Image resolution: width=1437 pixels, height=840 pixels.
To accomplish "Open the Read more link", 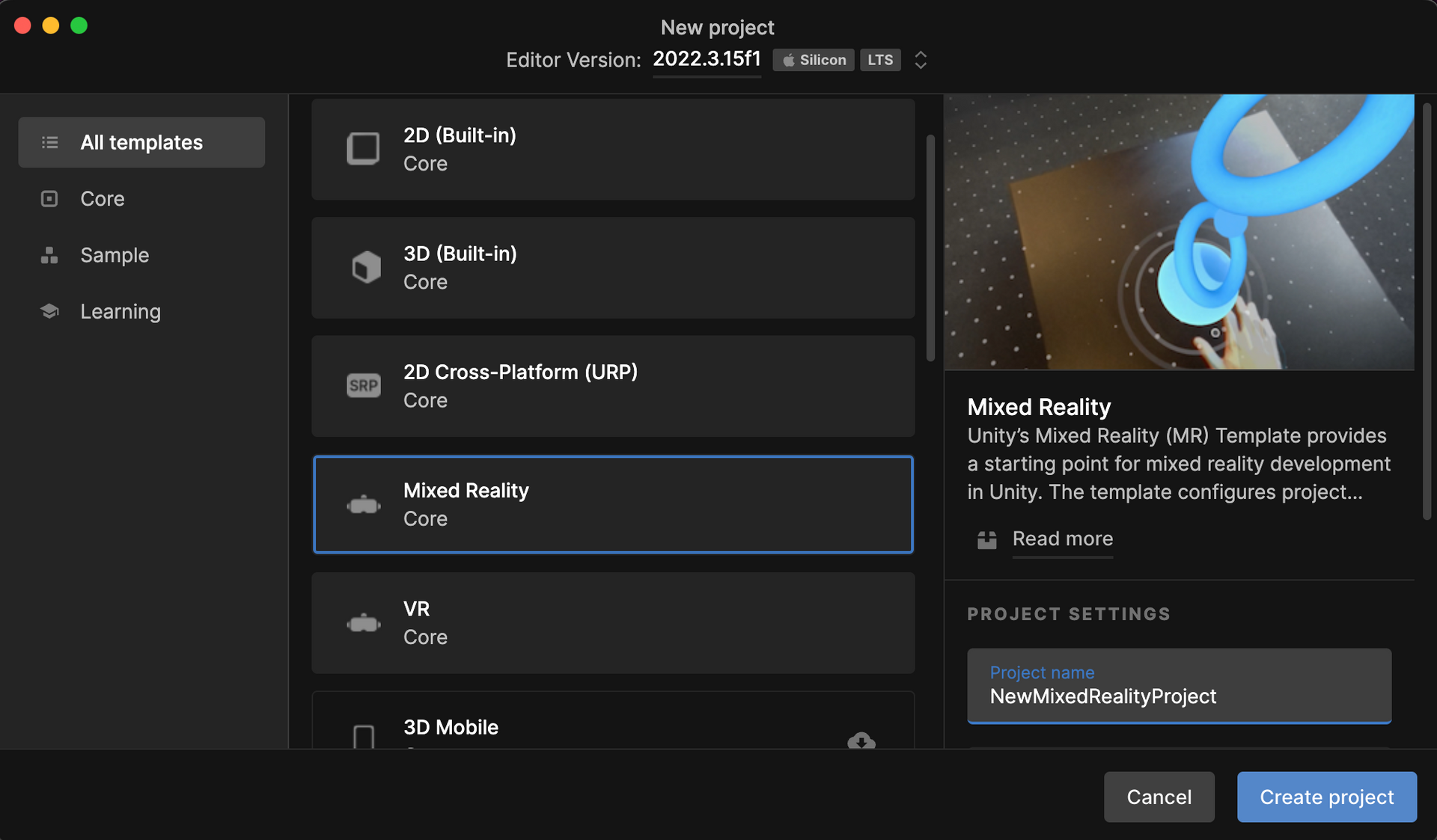I will pos(1062,539).
